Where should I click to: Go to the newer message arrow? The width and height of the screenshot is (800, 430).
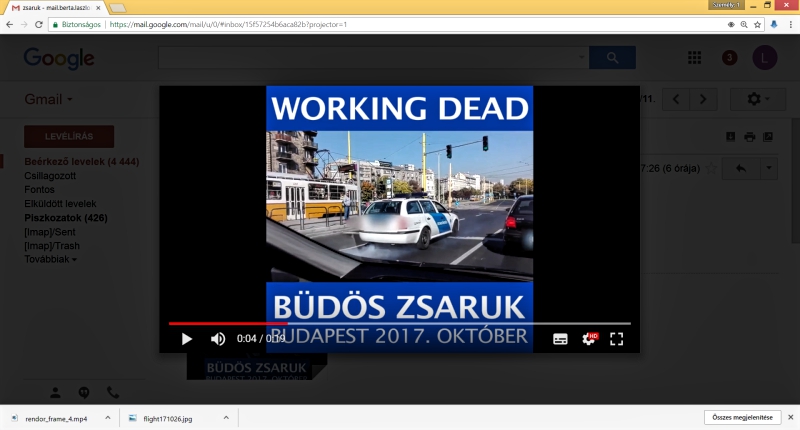(676, 99)
